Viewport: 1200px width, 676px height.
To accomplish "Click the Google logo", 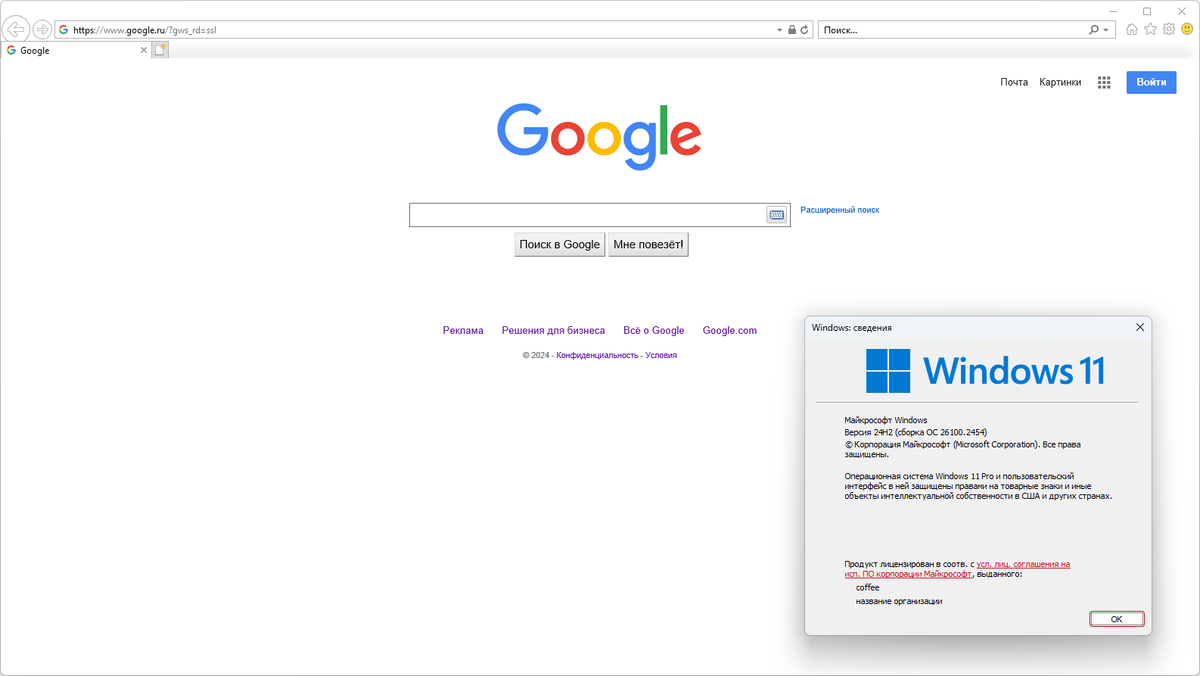I will tap(599, 136).
